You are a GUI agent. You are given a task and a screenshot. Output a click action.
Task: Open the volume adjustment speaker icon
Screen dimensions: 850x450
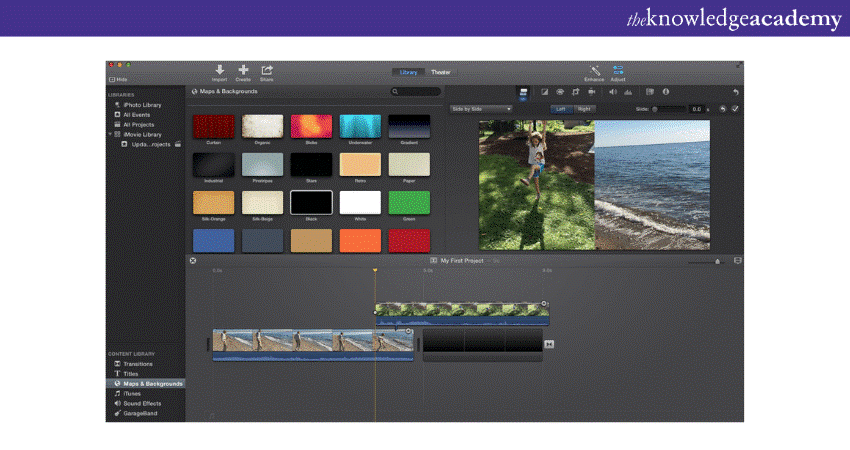[x=612, y=92]
